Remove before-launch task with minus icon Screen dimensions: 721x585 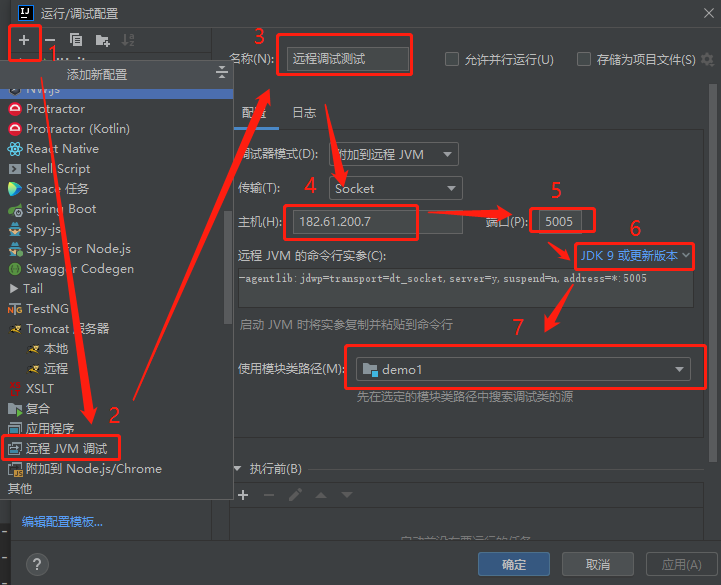coord(269,495)
